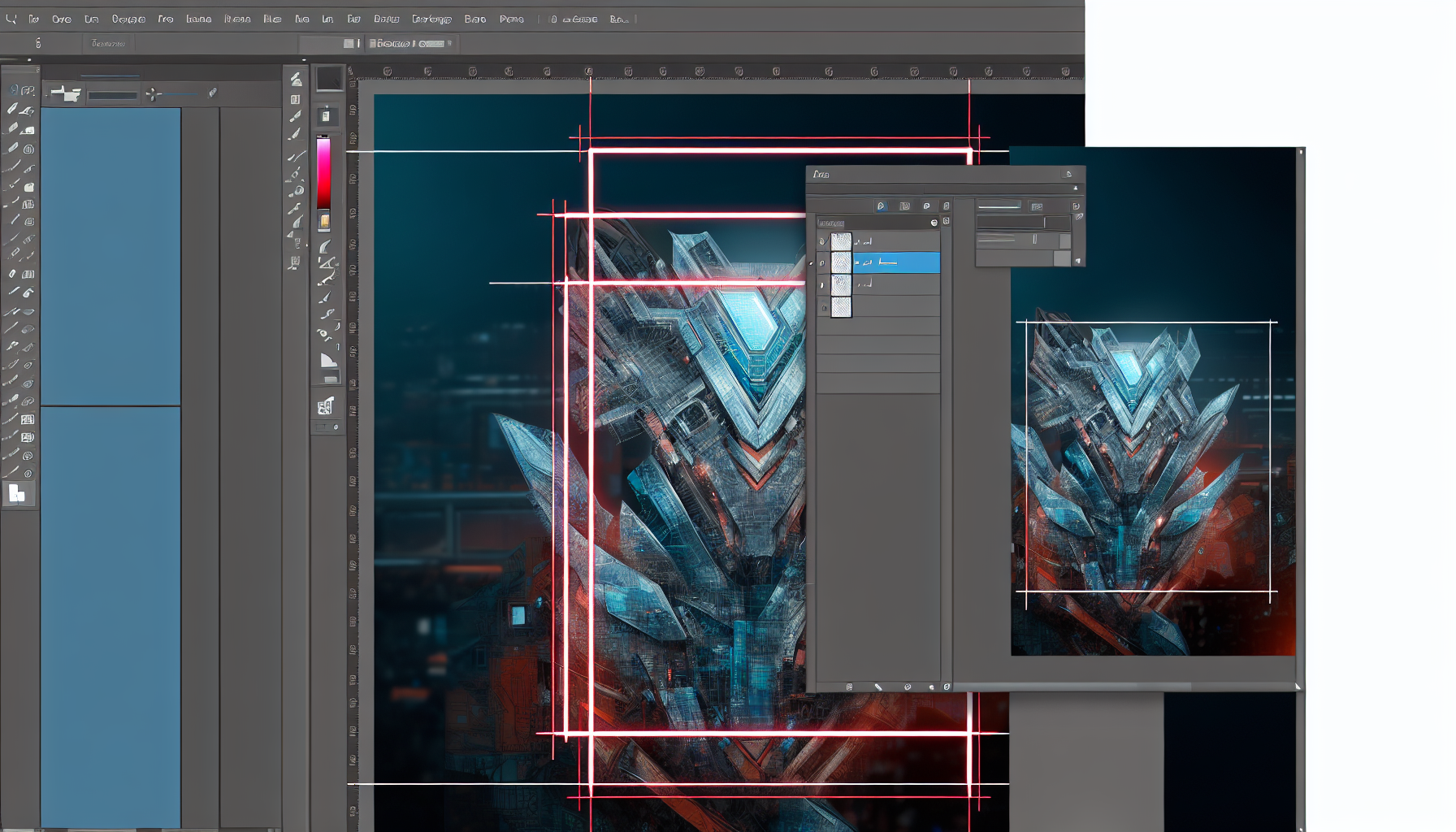Open the second menu bar item
1456x832 pixels.
[x=33, y=19]
